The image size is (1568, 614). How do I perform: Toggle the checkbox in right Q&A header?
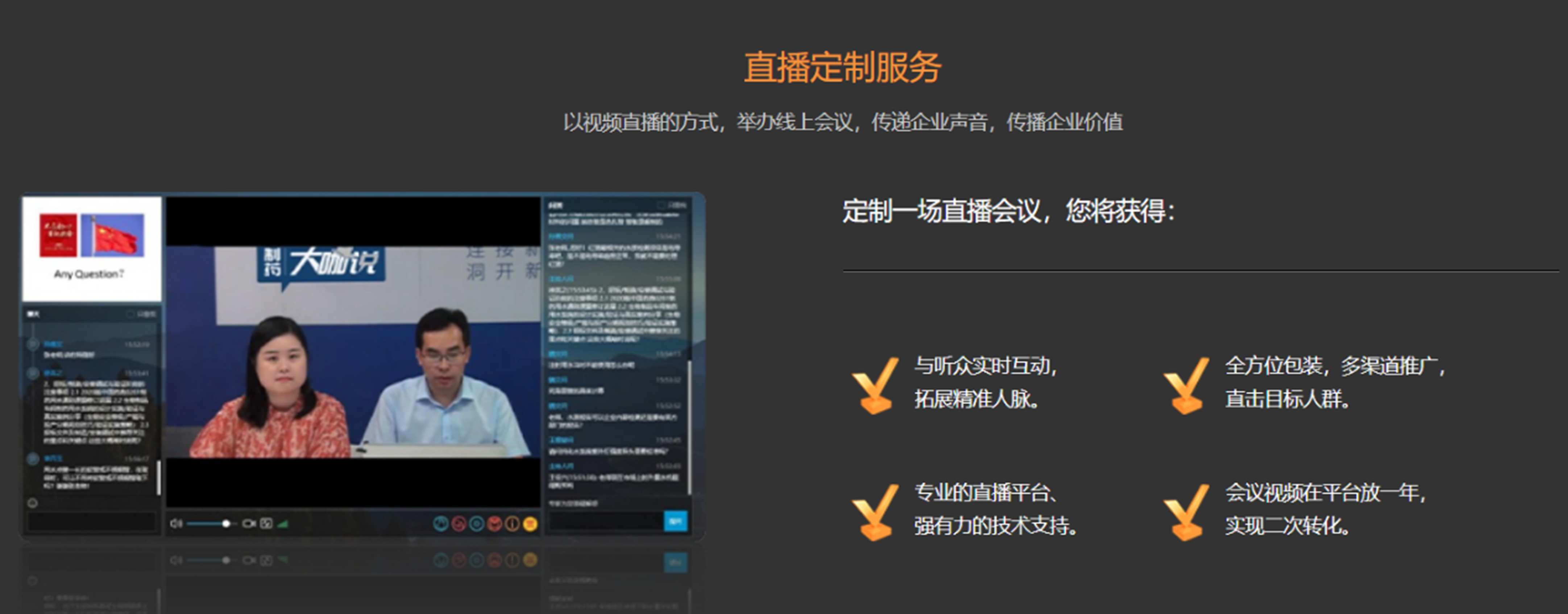click(661, 205)
